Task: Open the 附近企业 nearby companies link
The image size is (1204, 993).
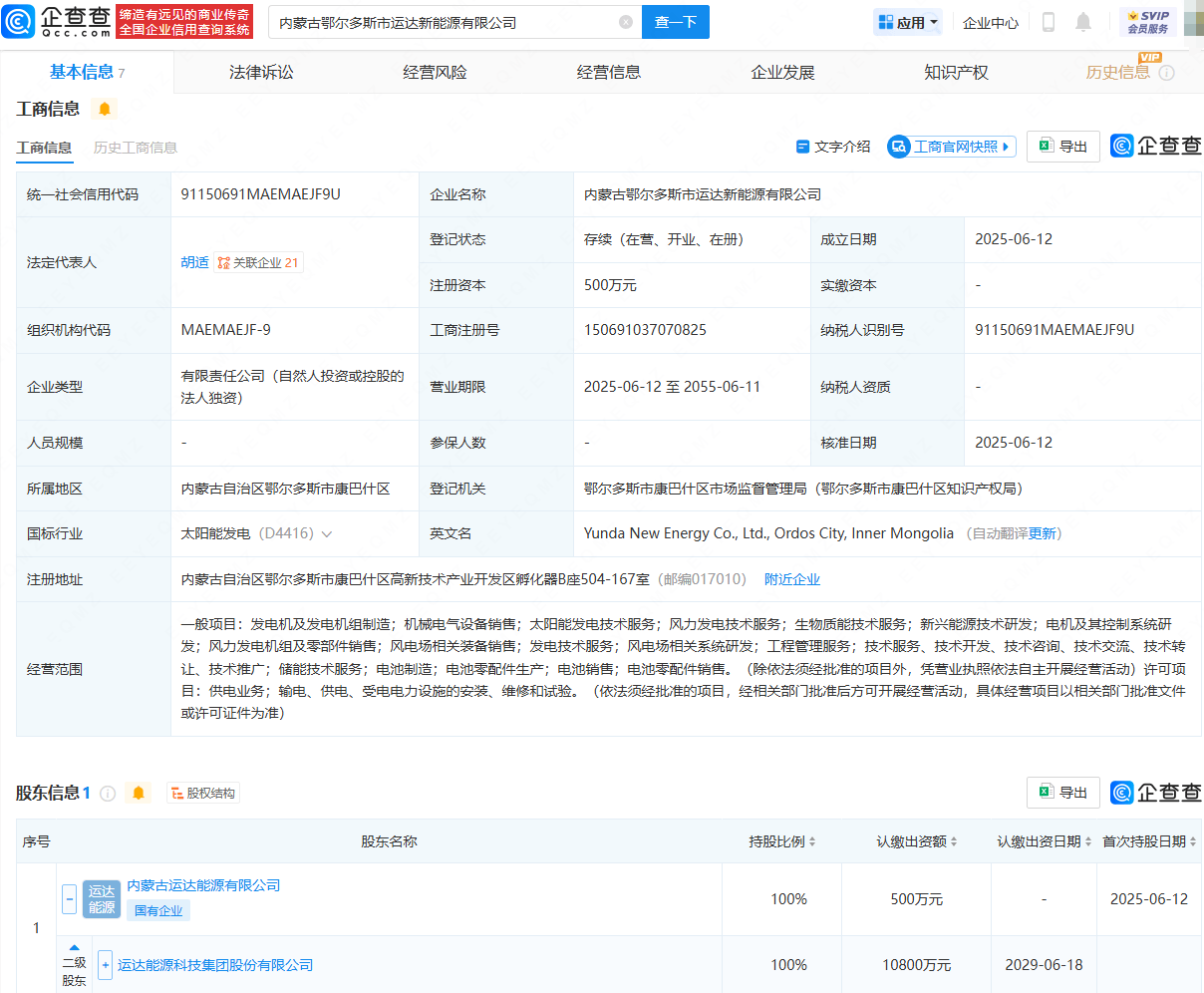Action: [791, 579]
